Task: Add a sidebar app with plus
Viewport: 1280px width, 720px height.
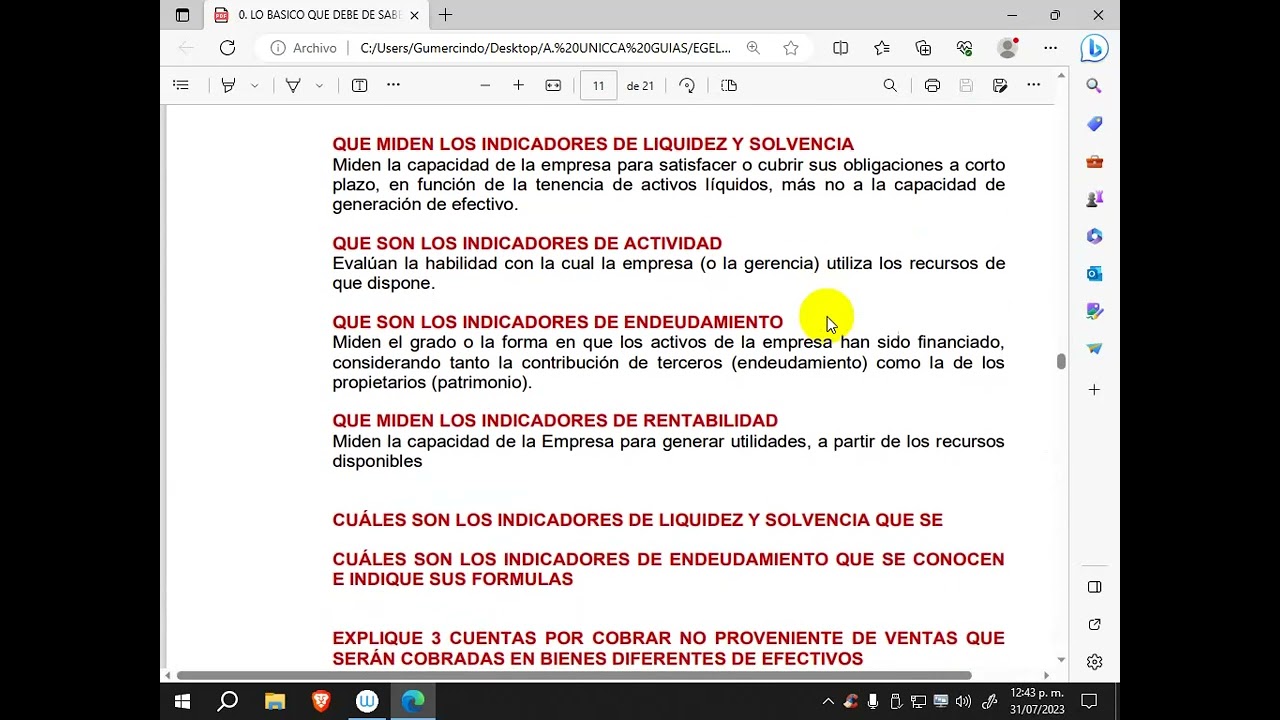Action: click(x=1094, y=390)
